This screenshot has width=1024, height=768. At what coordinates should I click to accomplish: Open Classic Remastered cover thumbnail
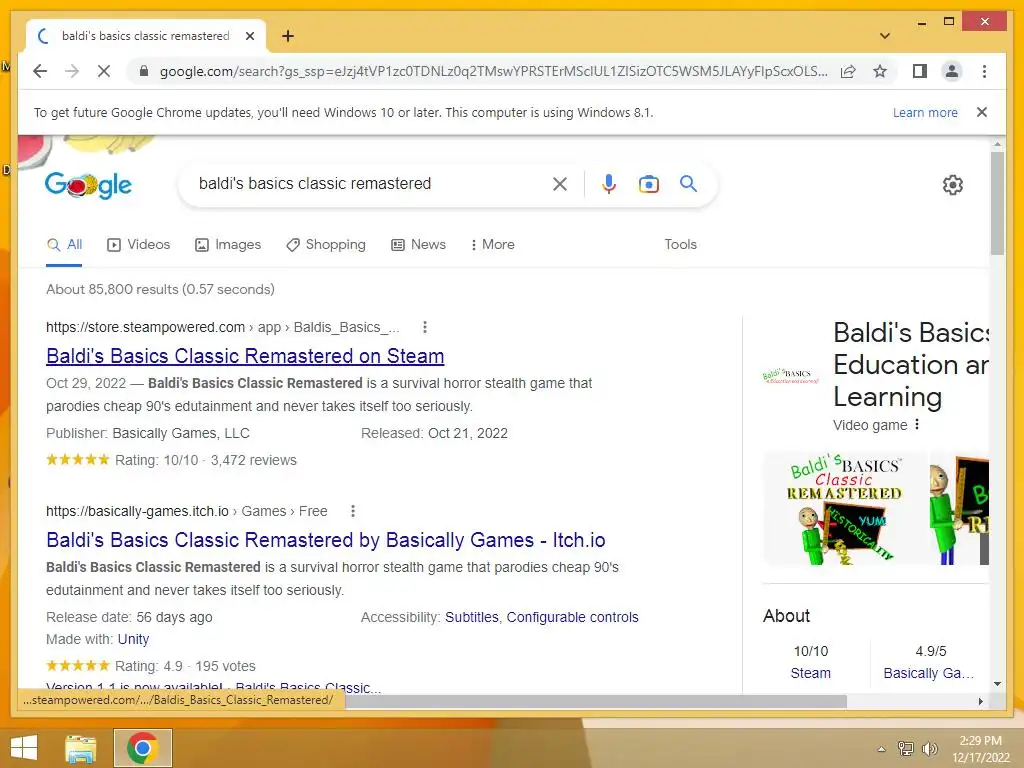(x=844, y=508)
